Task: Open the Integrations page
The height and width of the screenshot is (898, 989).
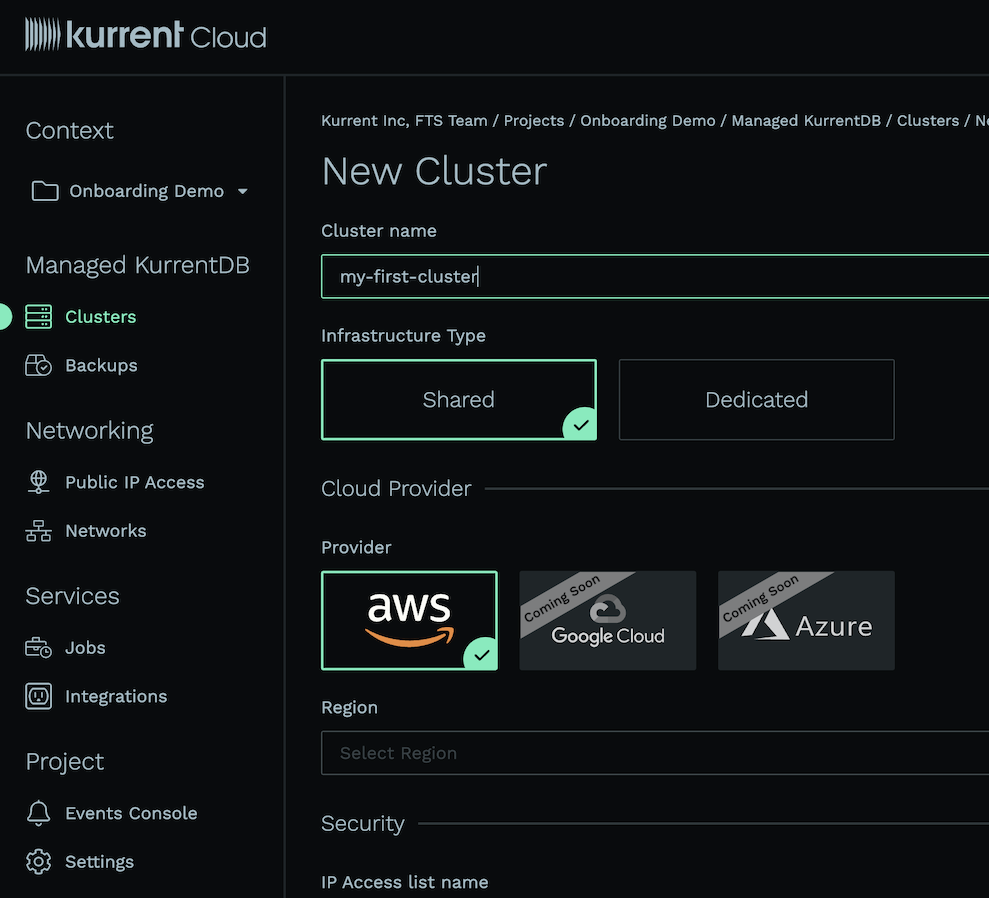Action: [117, 696]
